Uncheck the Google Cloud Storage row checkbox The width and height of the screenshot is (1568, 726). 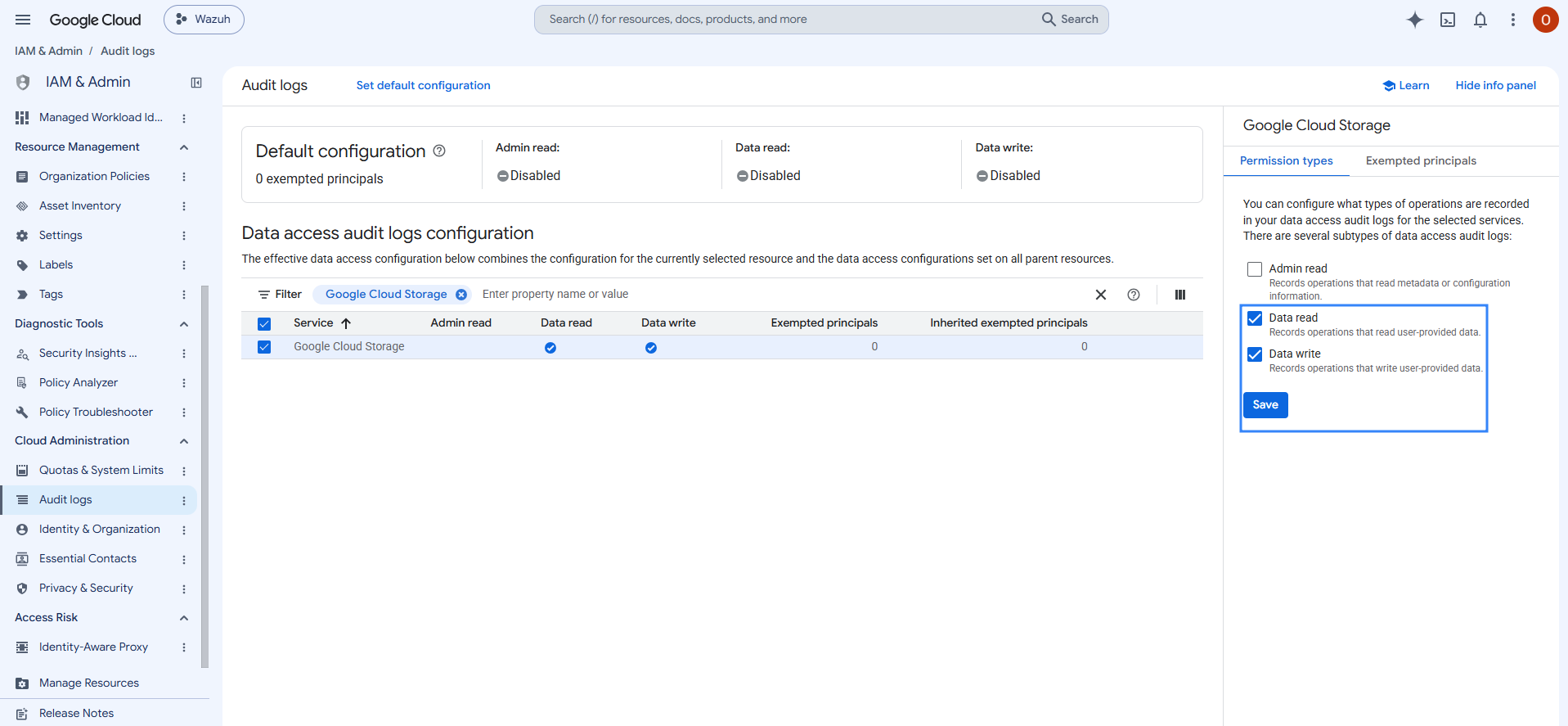pos(264,347)
